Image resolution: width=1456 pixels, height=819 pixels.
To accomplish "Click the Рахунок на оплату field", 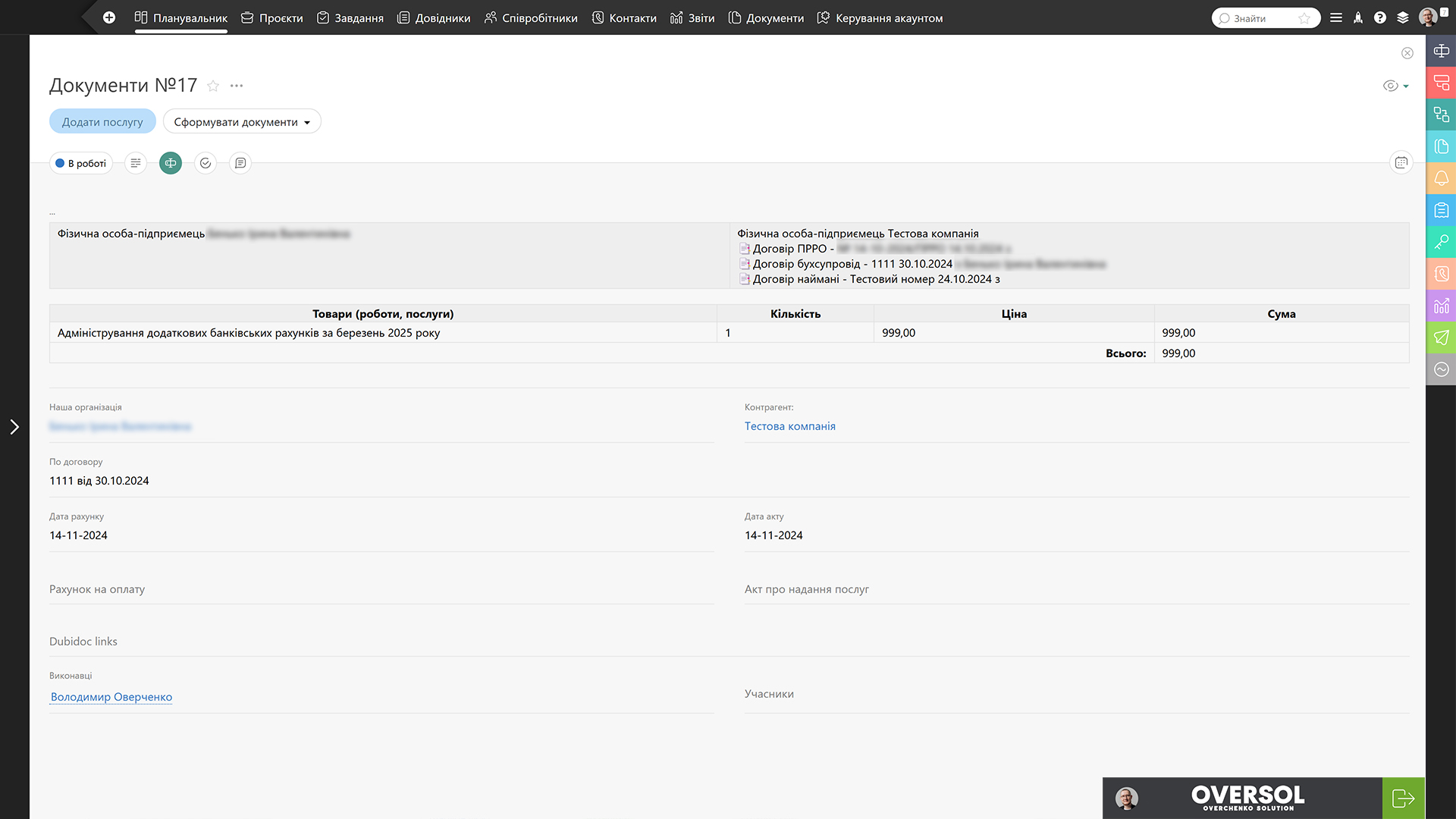I will pyautogui.click(x=381, y=589).
